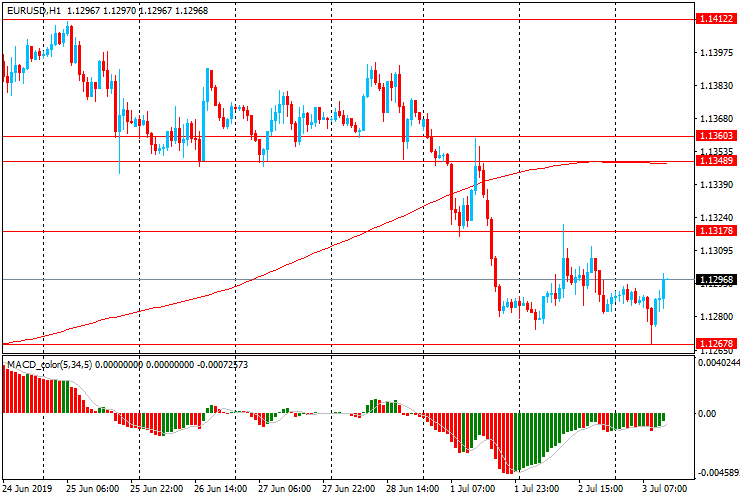Click the 25 Jun 06:00 time label

click(x=92, y=488)
